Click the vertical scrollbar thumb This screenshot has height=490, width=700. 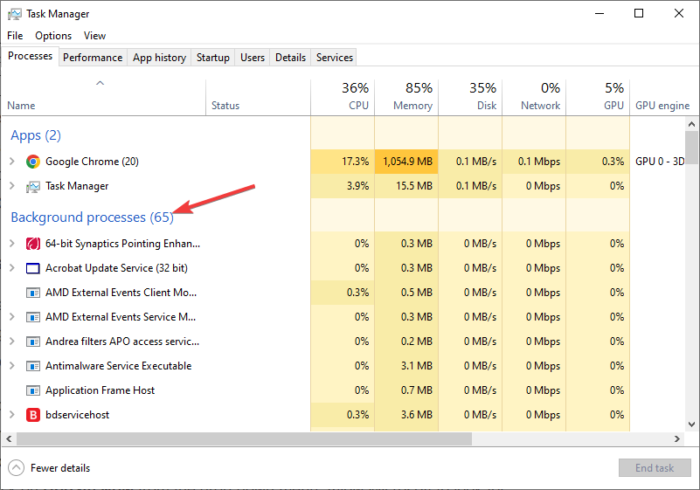click(691, 160)
